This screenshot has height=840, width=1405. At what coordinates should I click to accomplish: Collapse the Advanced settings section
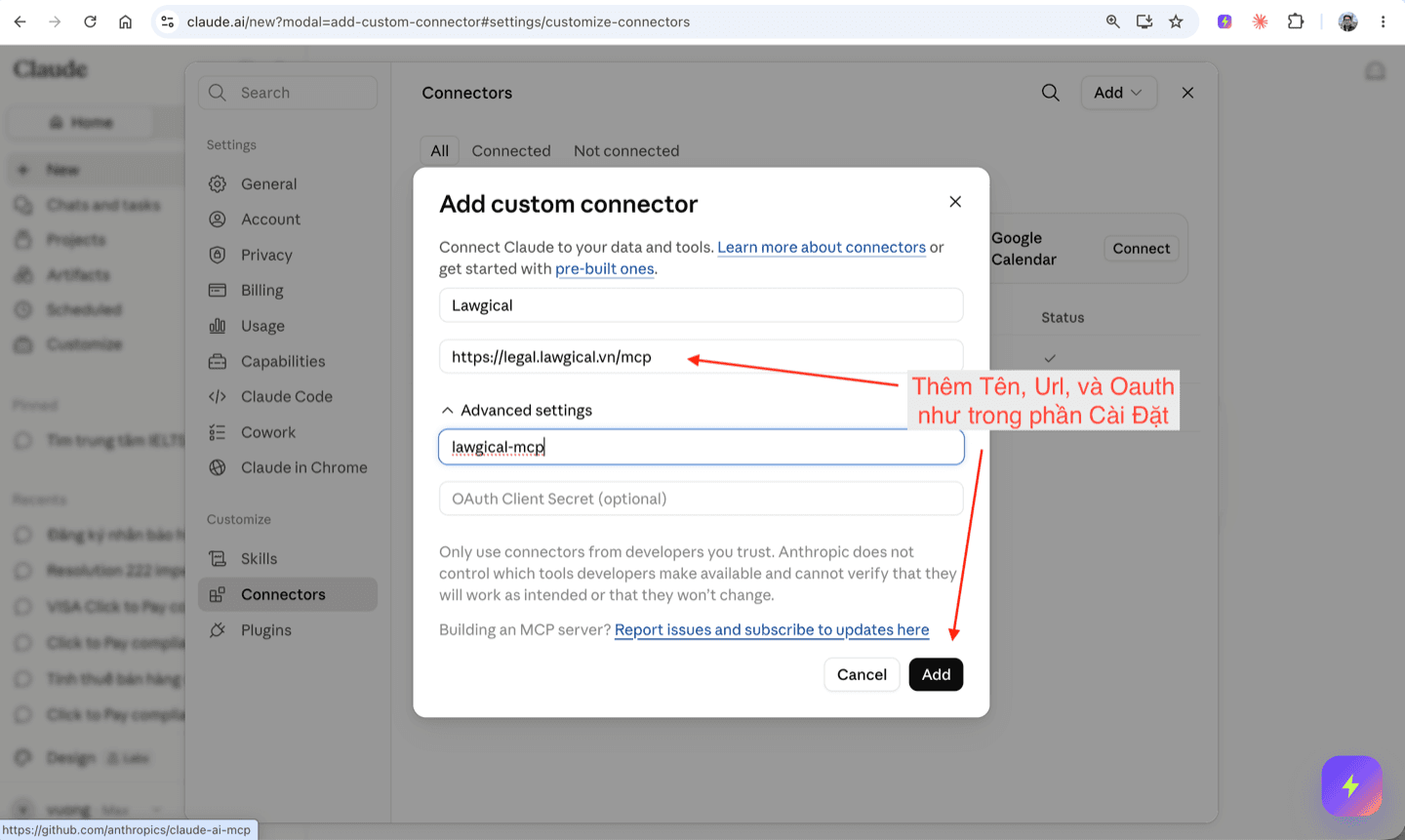coord(517,411)
